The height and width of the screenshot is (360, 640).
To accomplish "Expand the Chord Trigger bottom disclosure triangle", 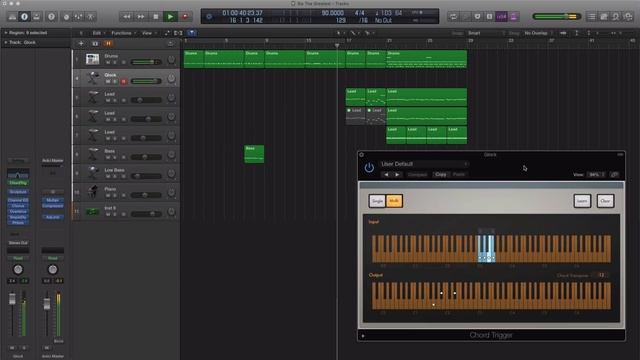I will coord(363,336).
